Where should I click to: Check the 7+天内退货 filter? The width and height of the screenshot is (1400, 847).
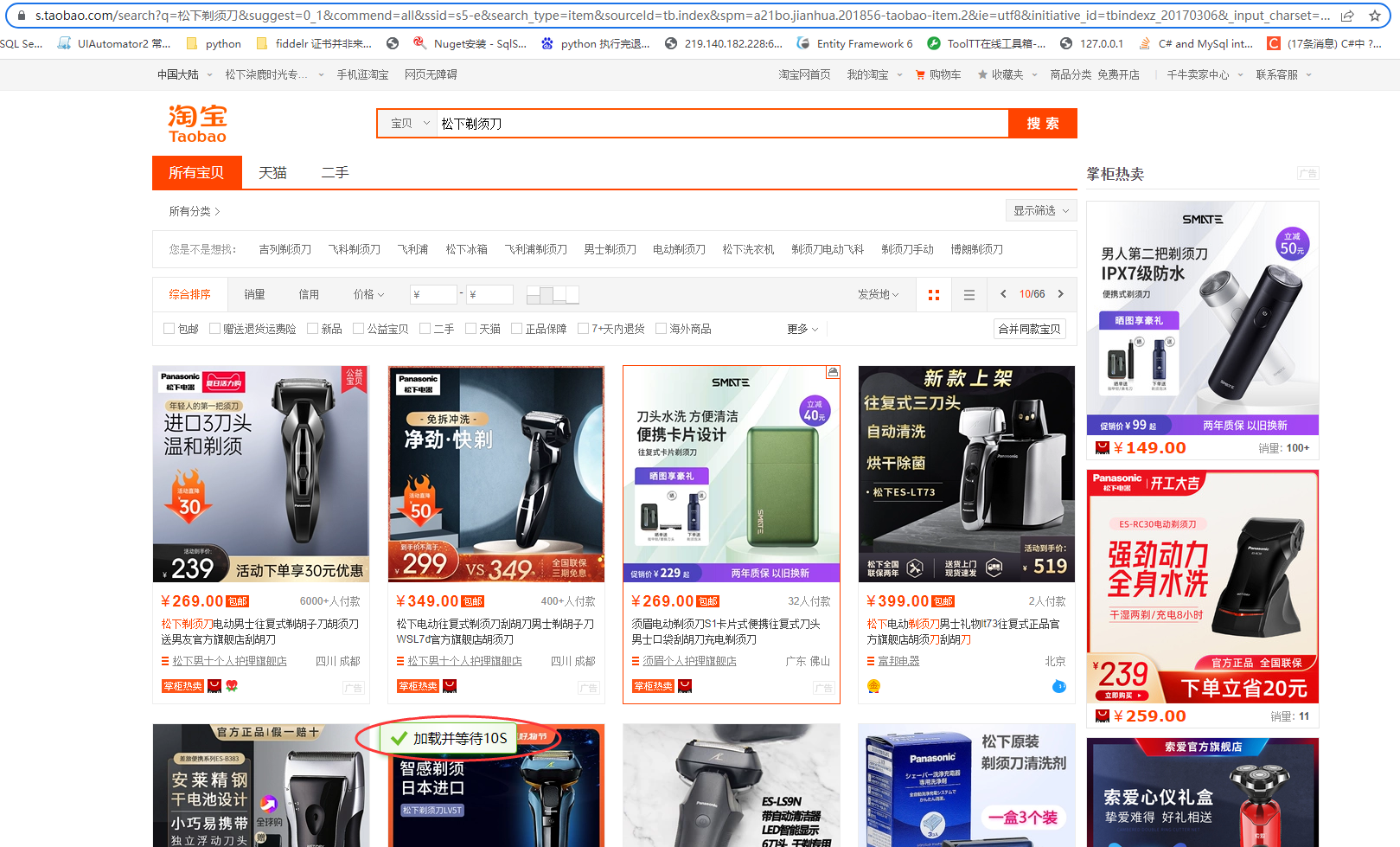[583, 329]
